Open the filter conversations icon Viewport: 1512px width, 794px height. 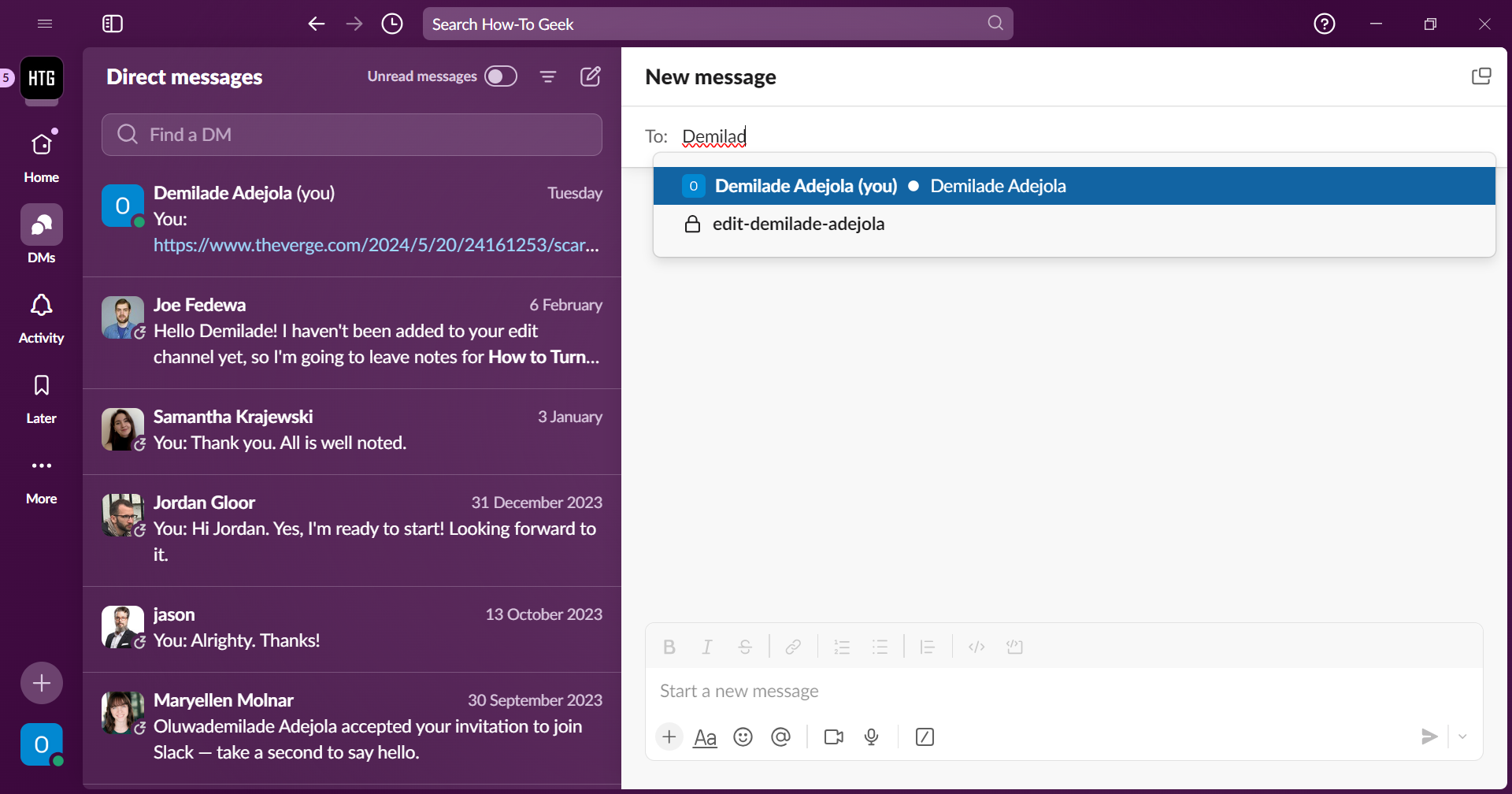(548, 76)
